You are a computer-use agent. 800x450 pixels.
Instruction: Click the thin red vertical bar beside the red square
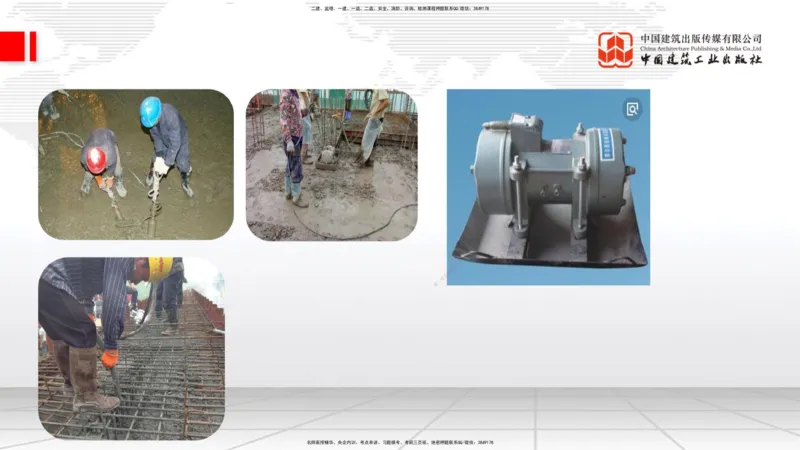[33, 46]
